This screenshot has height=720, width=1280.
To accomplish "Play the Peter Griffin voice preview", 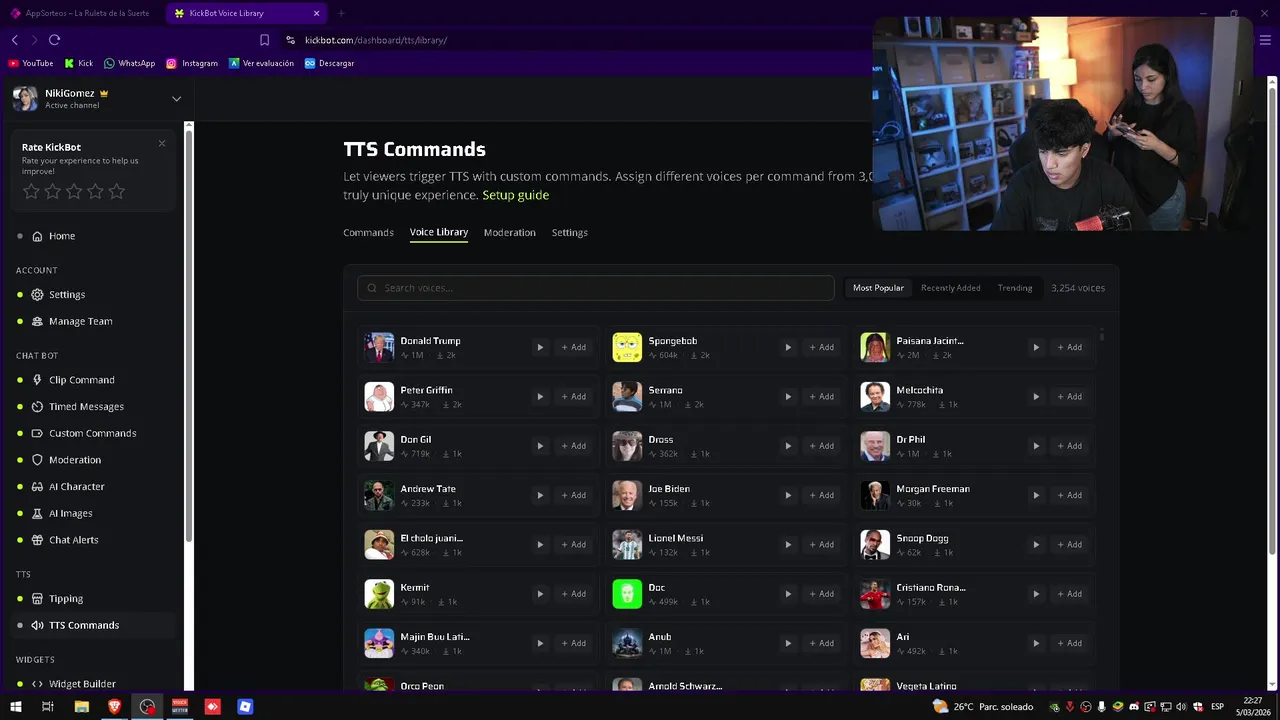I will coord(540,397).
